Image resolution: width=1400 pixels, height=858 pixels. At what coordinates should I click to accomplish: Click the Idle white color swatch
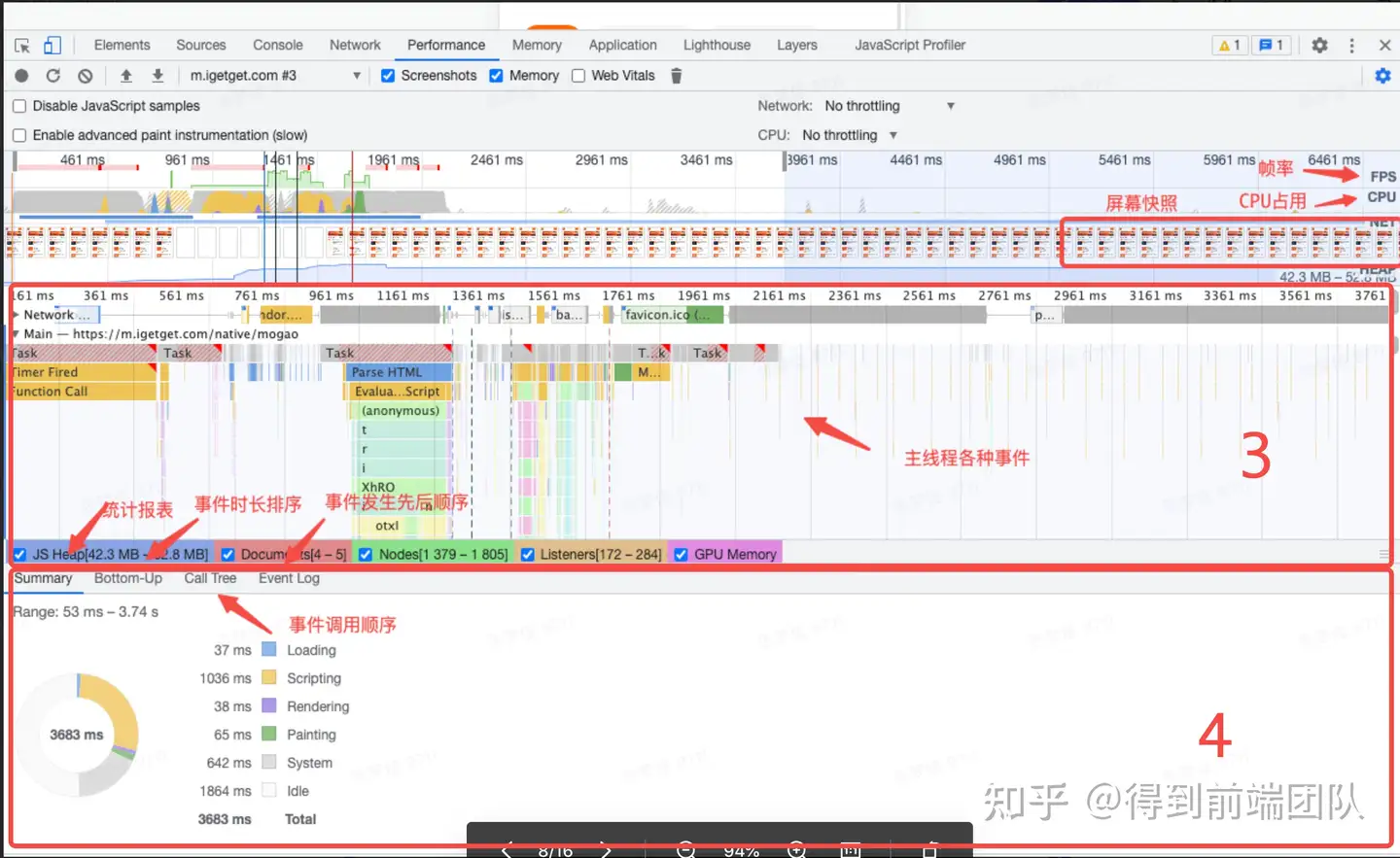(x=269, y=790)
